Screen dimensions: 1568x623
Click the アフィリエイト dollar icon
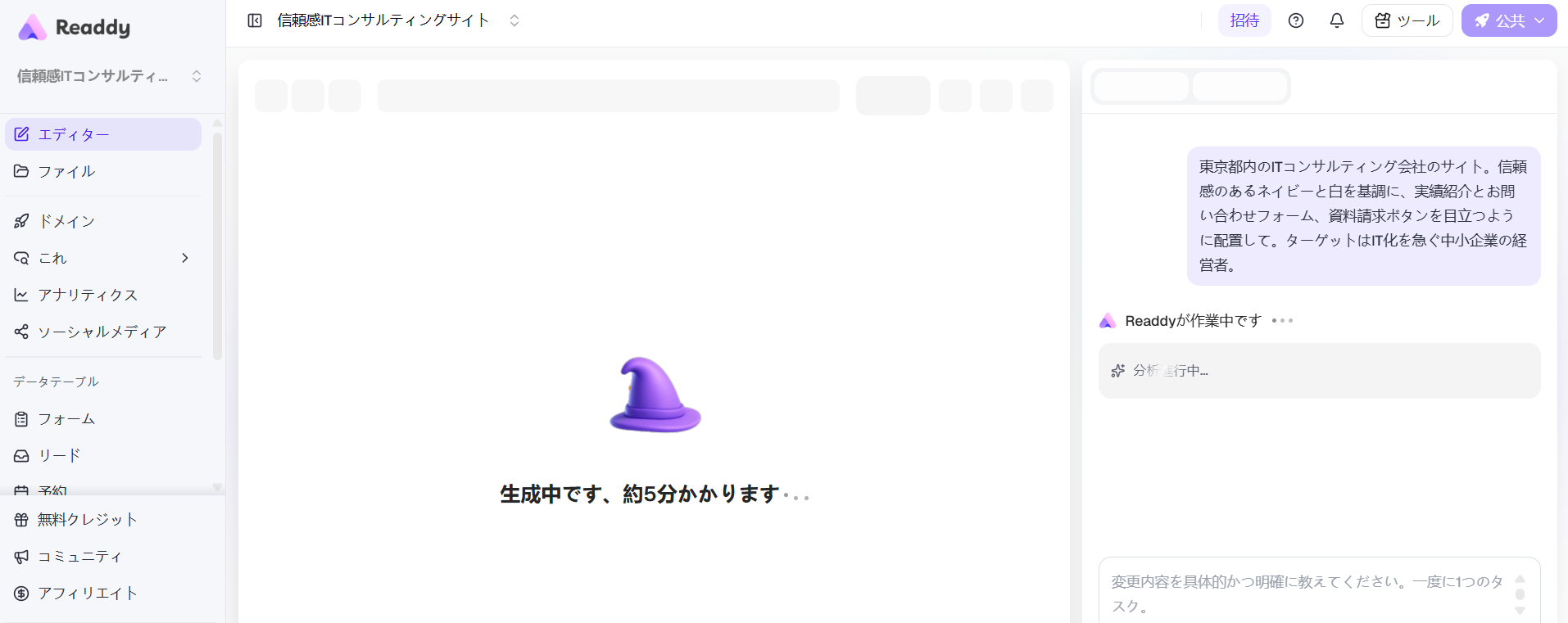tap(21, 594)
